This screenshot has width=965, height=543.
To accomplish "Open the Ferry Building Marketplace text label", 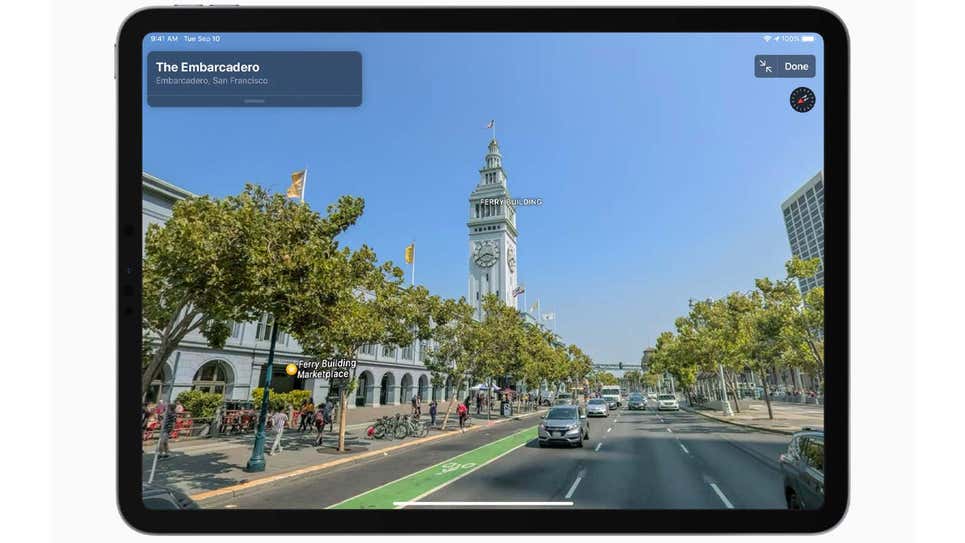I will (325, 368).
